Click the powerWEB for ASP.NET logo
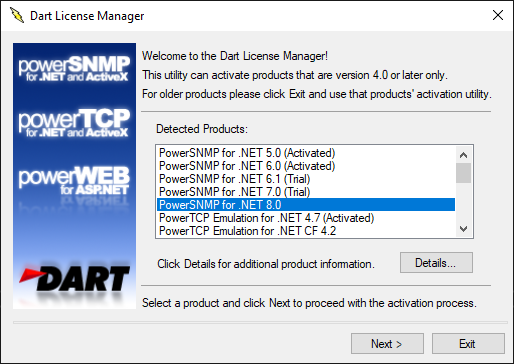This screenshot has width=514, height=364. (74, 181)
